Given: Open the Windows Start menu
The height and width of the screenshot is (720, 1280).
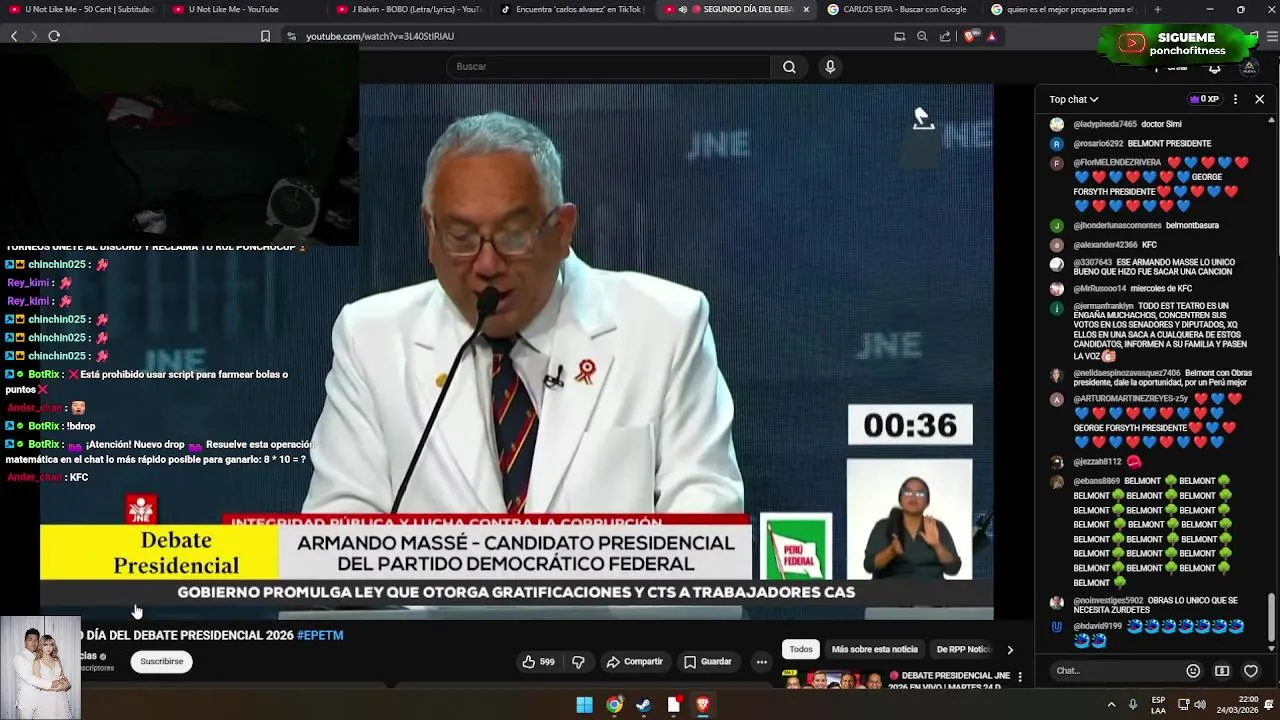Looking at the screenshot, I should (585, 705).
